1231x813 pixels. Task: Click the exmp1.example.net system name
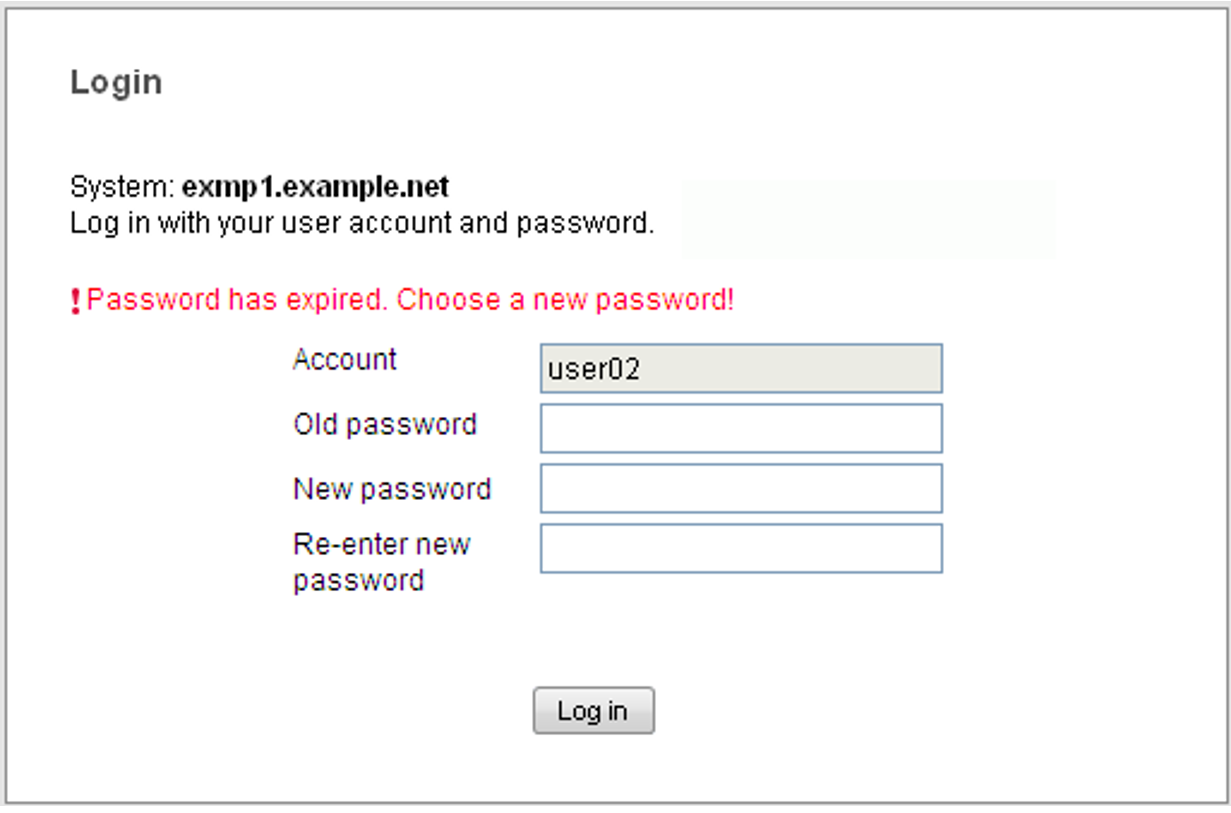coord(315,186)
